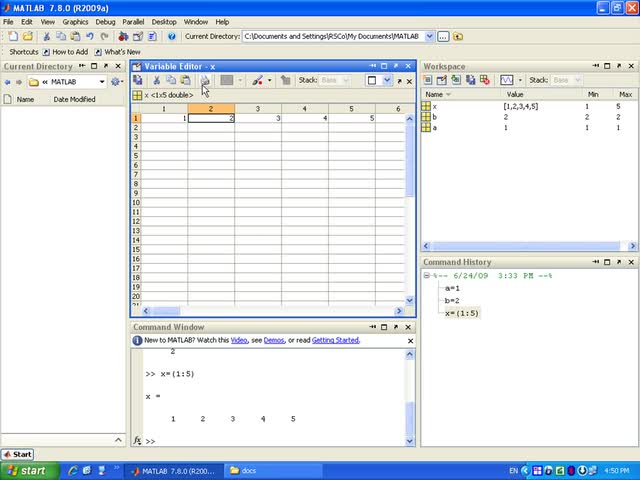Click the Redo arrow in main toolbar

pos(104,36)
